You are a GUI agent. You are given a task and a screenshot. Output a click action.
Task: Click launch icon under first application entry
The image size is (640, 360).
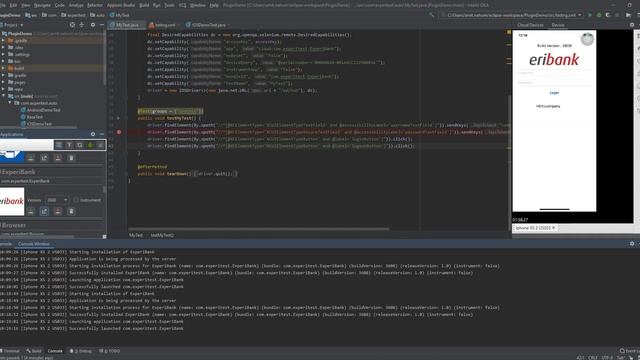click(44, 158)
